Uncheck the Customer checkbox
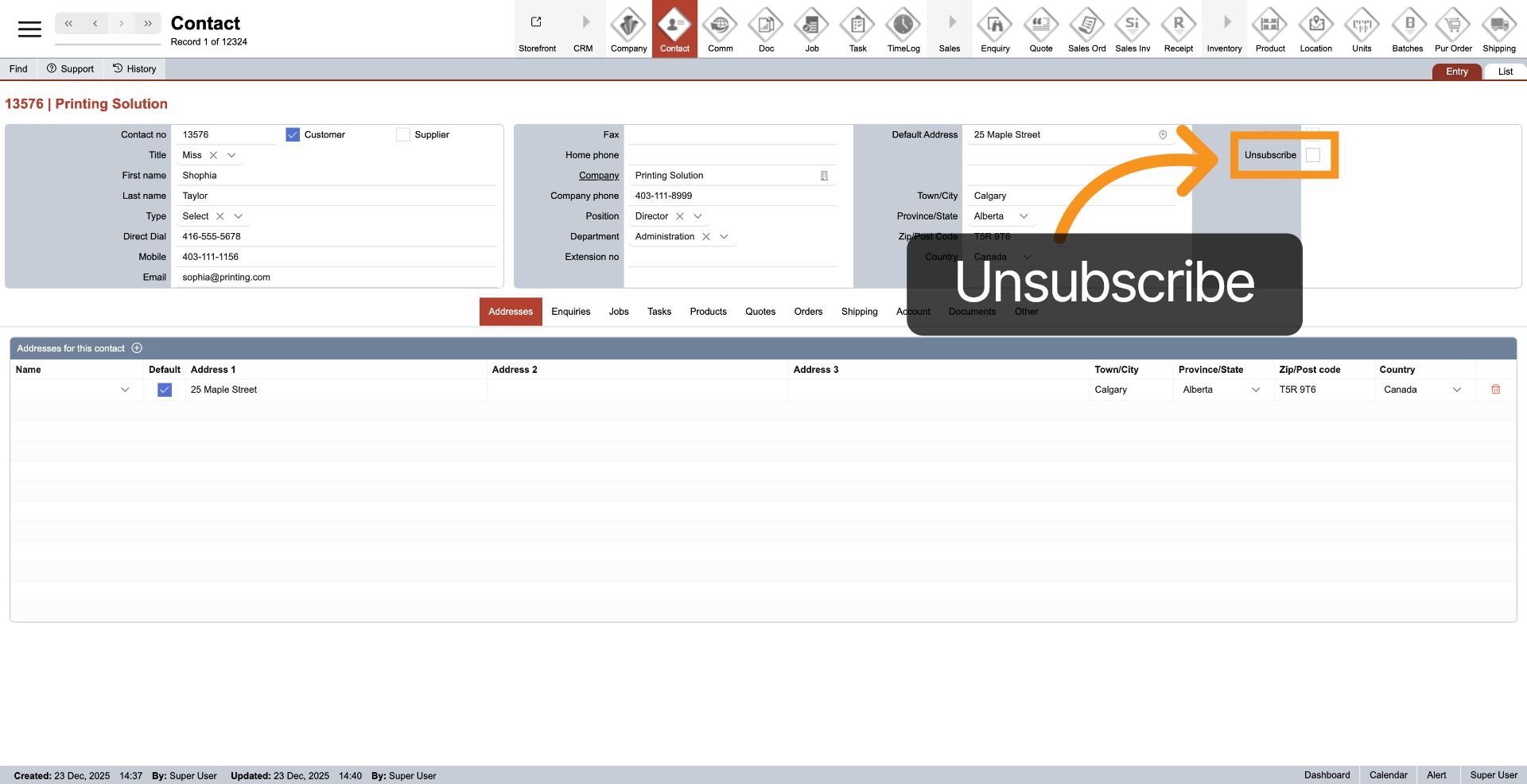This screenshot has width=1527, height=784. [293, 135]
